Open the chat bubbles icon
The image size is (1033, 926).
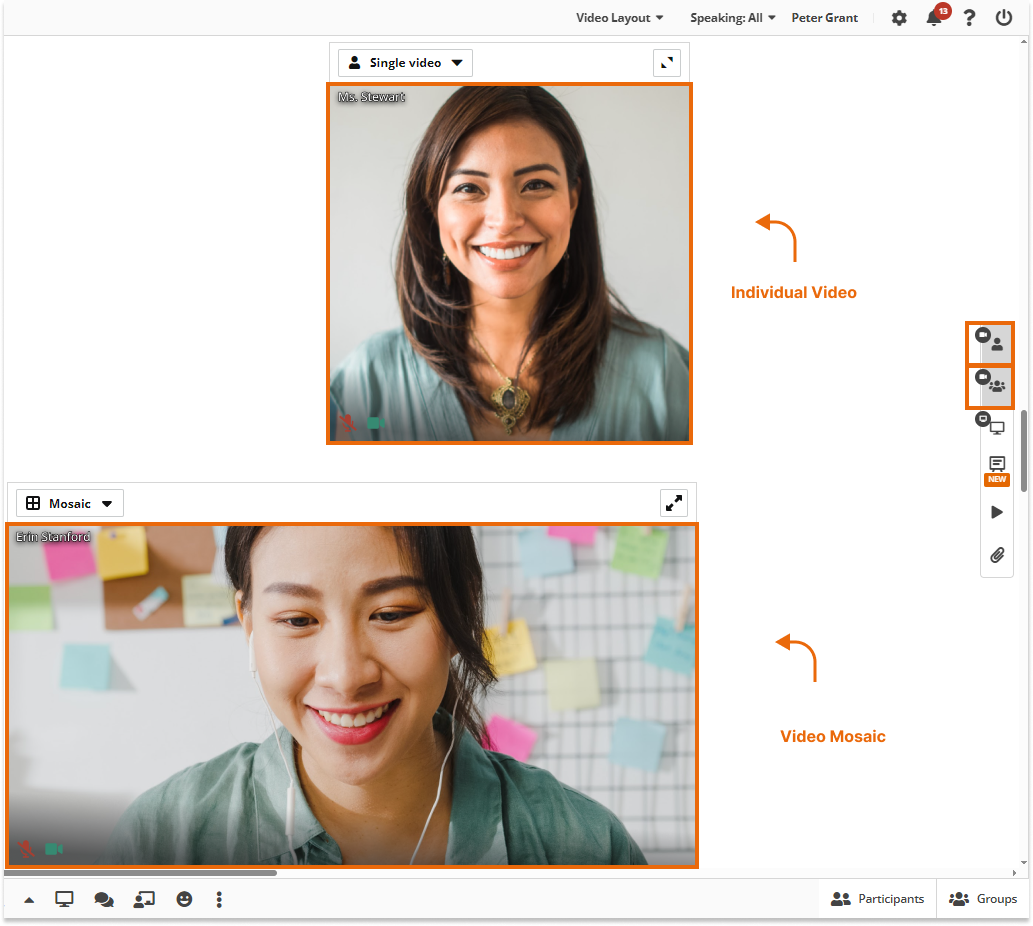point(103,900)
